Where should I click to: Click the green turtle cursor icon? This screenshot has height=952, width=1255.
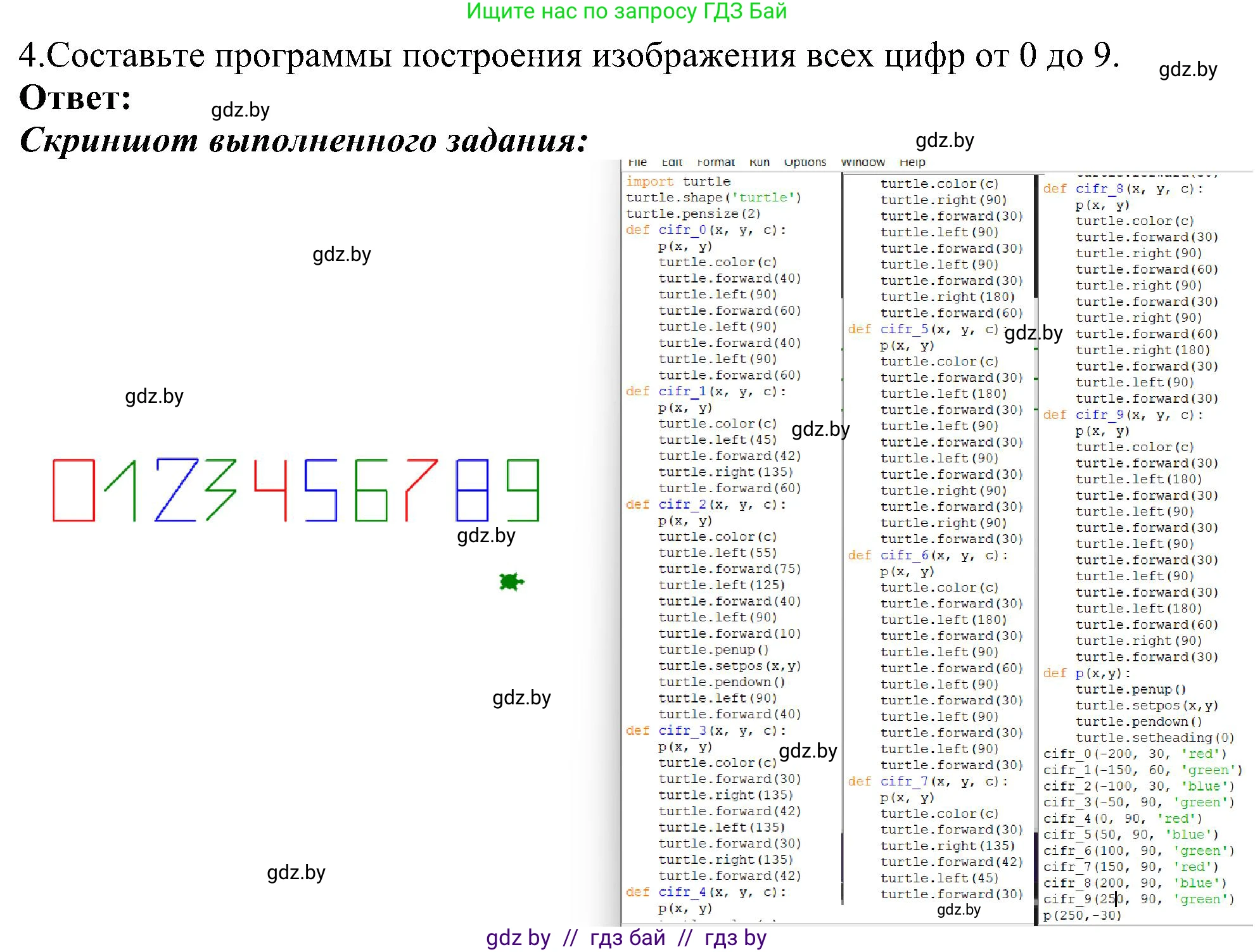(511, 580)
